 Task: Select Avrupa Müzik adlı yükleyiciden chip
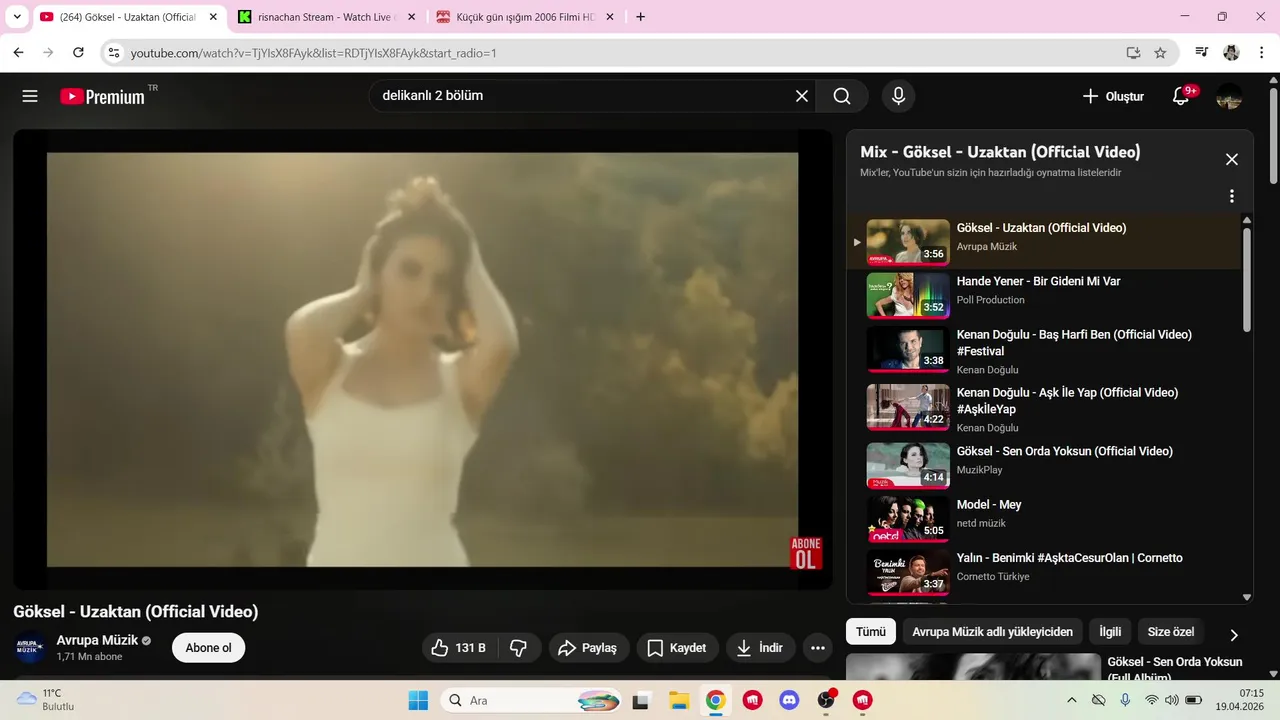(992, 632)
